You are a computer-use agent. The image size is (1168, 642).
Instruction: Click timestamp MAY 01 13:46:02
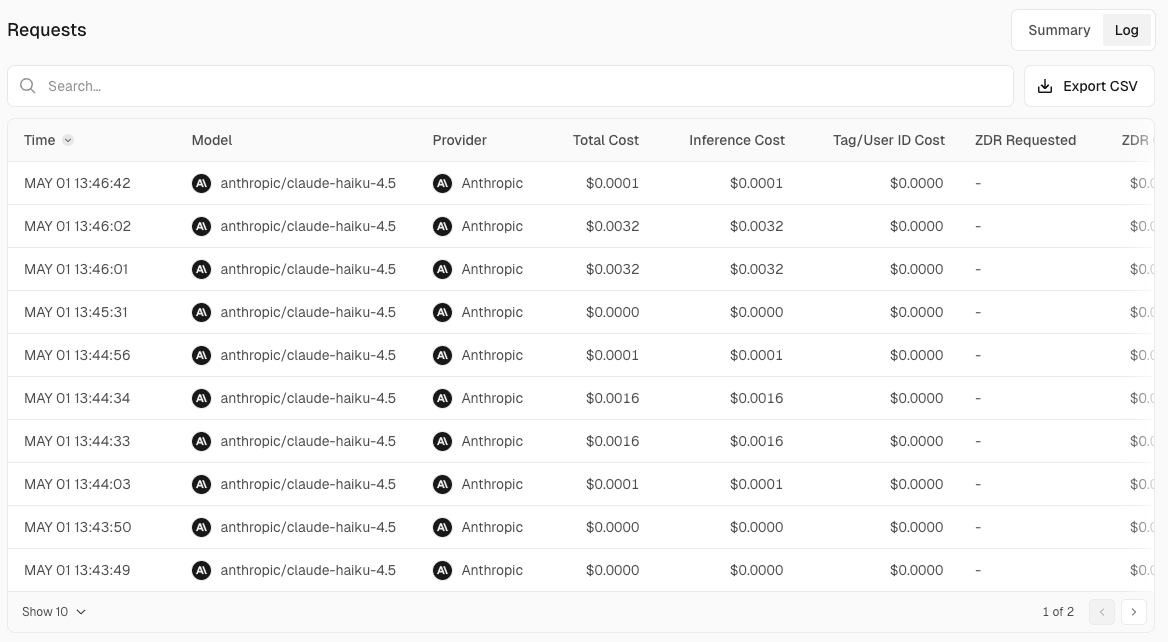point(77,226)
